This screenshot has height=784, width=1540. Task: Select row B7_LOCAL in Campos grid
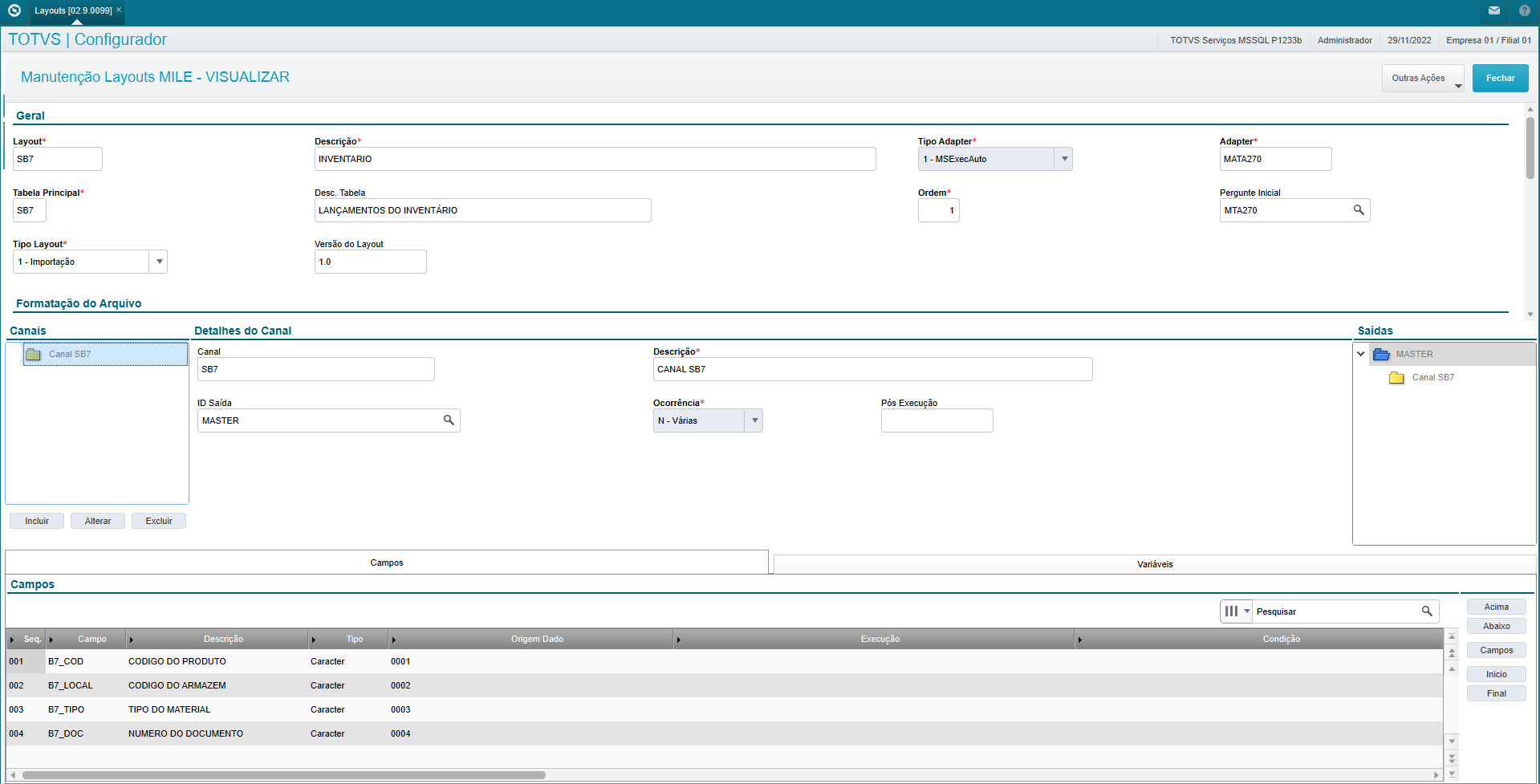tap(724, 685)
